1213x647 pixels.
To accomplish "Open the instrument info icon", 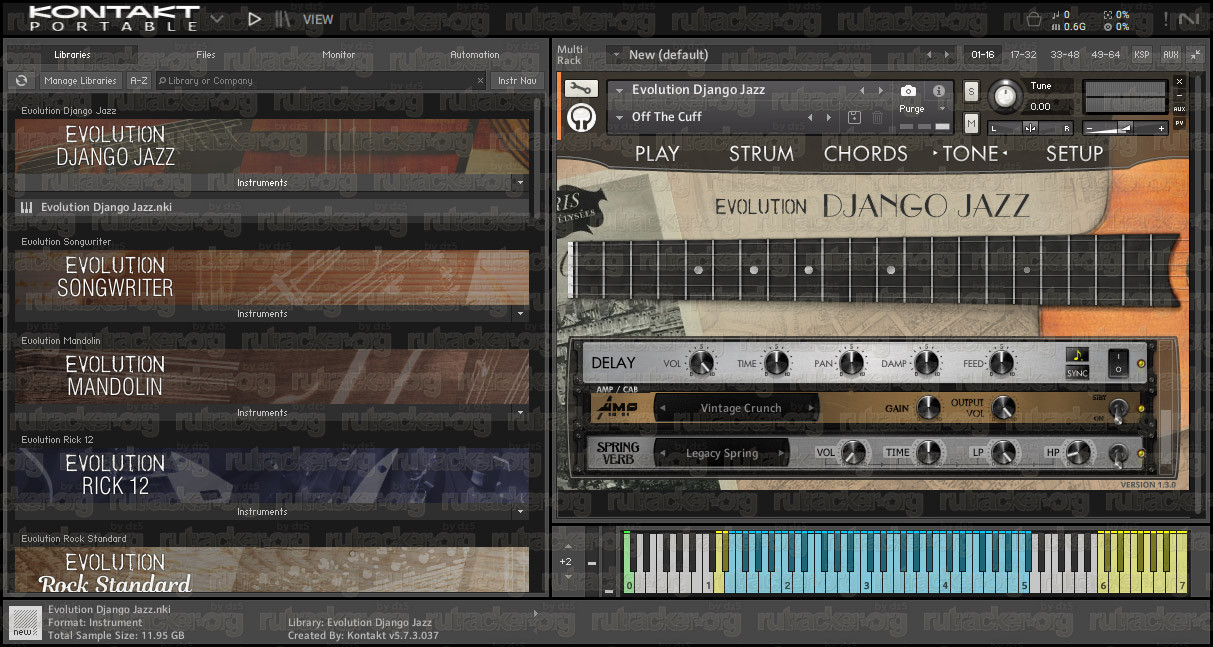I will point(938,90).
